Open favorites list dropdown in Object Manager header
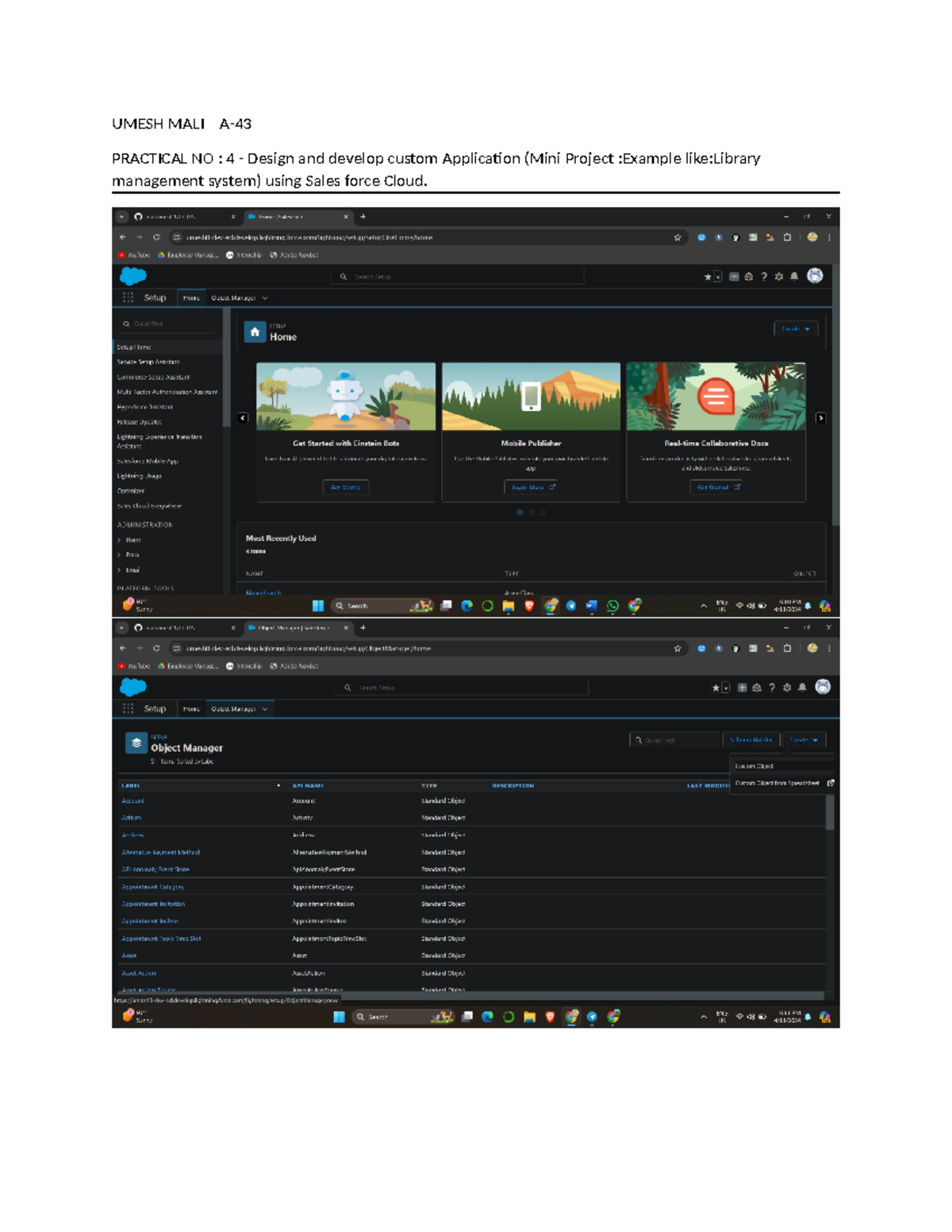The image size is (952, 1232). pos(726,688)
